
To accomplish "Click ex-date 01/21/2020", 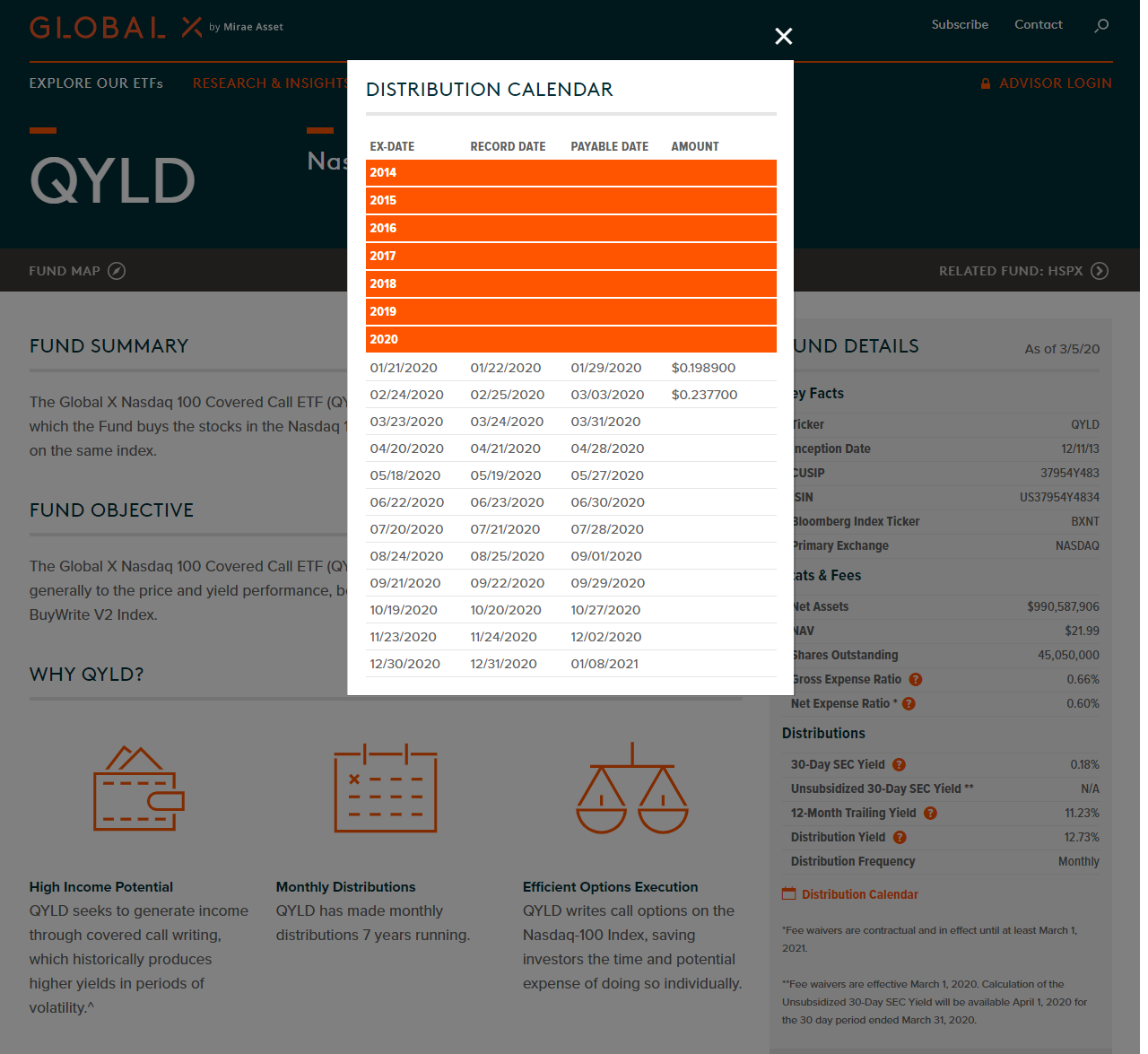I will click(x=404, y=368).
